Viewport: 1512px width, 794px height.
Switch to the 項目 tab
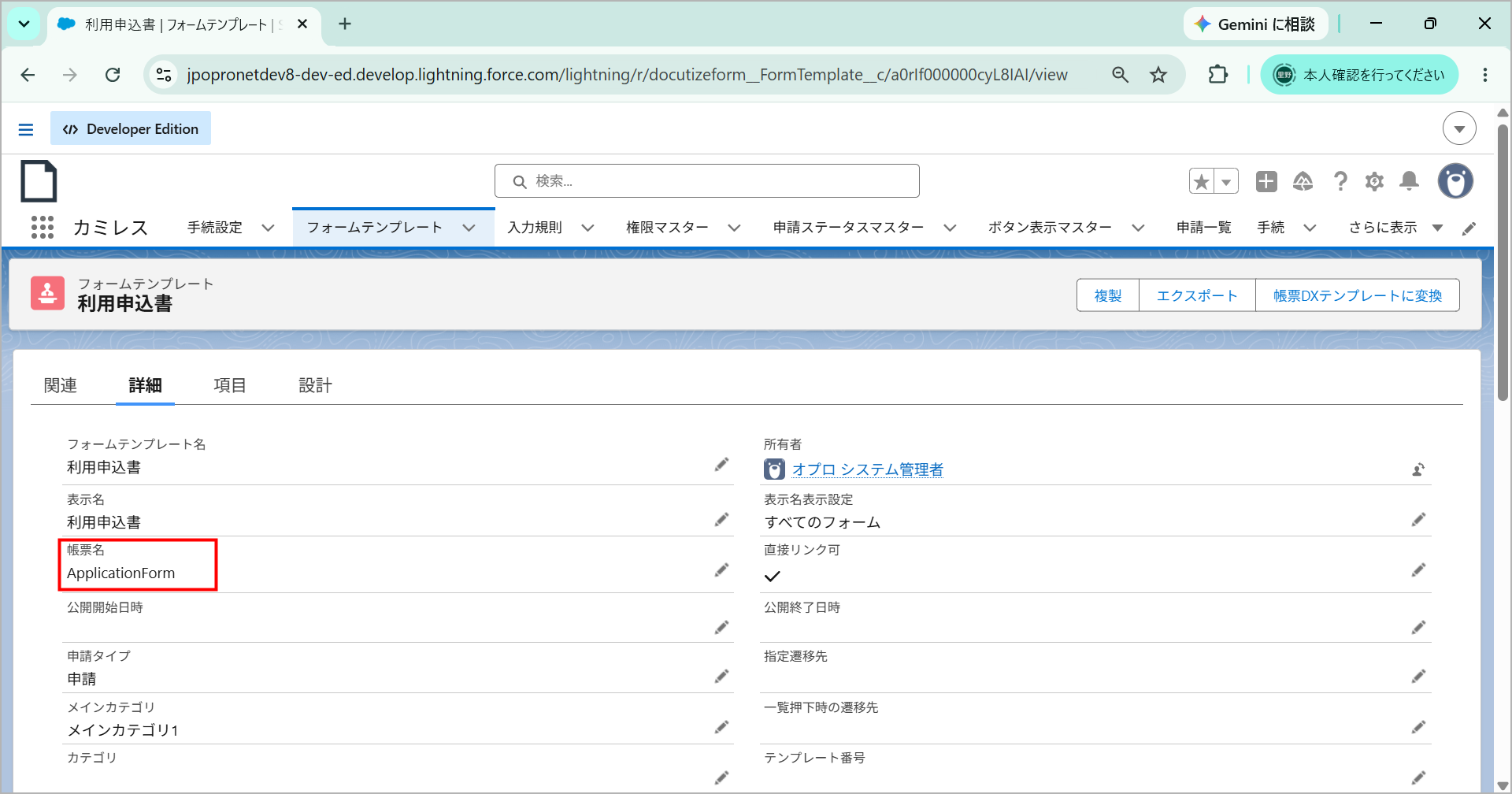pyautogui.click(x=230, y=385)
